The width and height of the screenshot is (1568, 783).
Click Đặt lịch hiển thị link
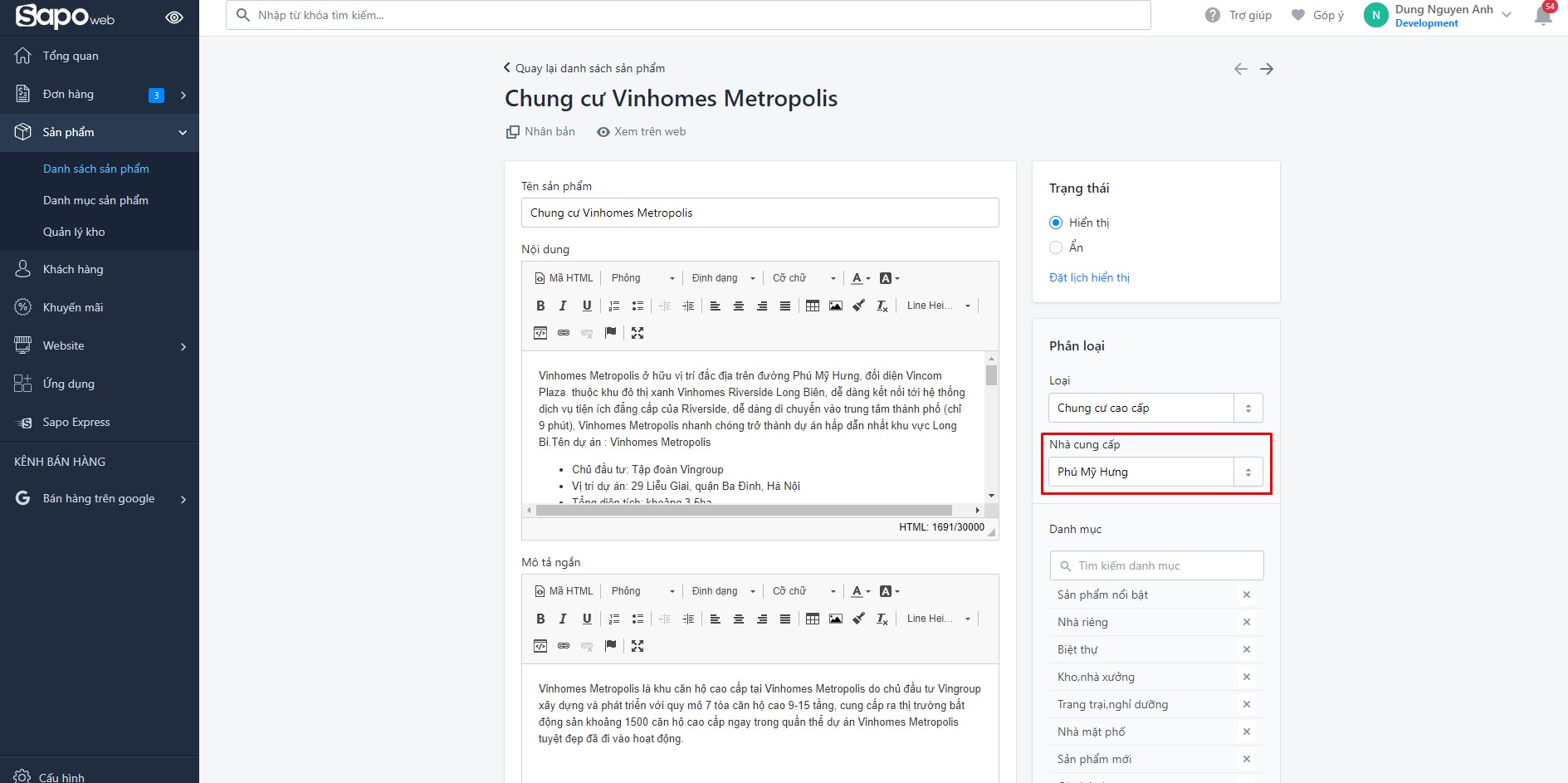pyautogui.click(x=1089, y=277)
